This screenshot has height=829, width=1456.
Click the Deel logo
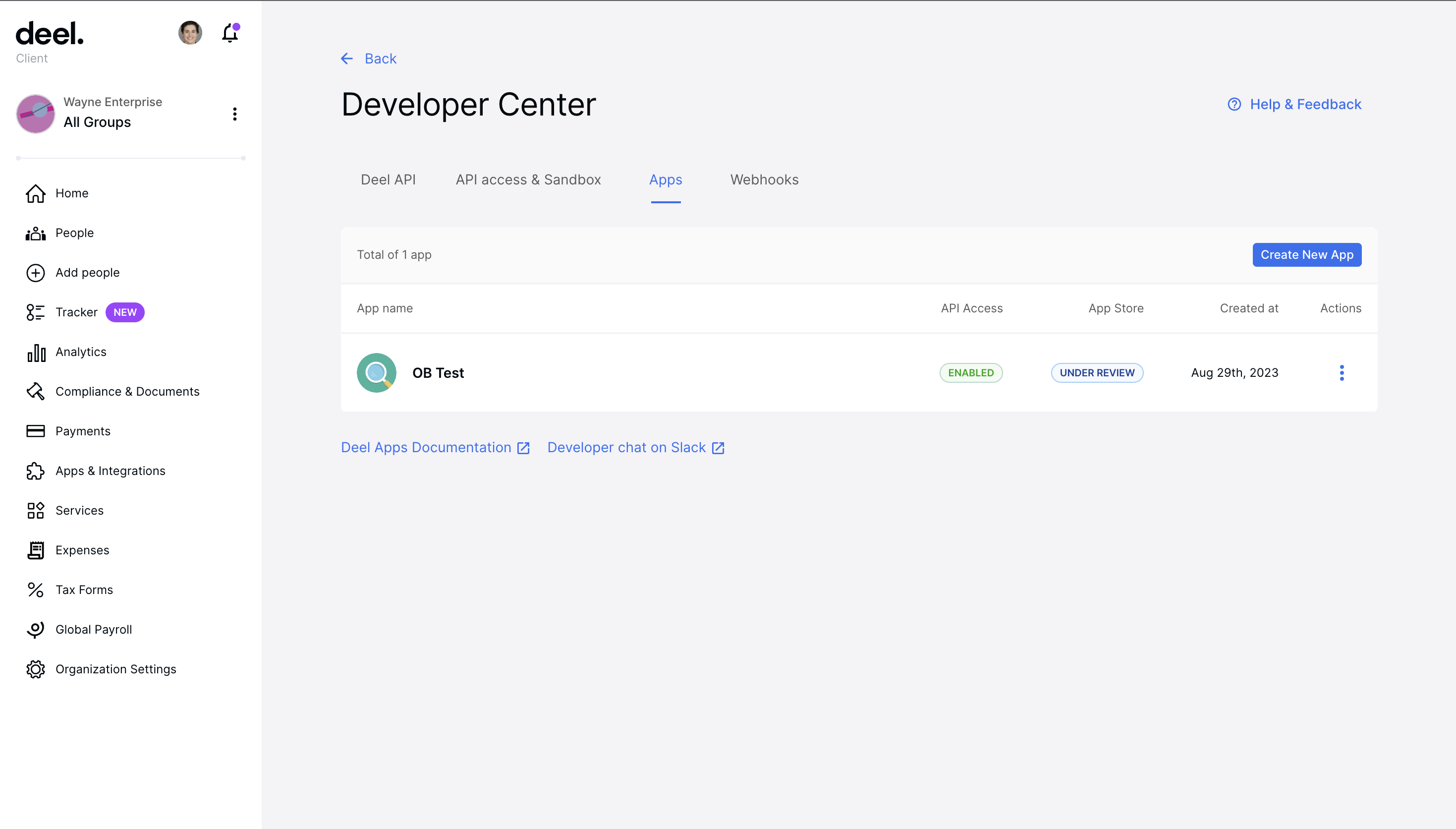tap(50, 34)
